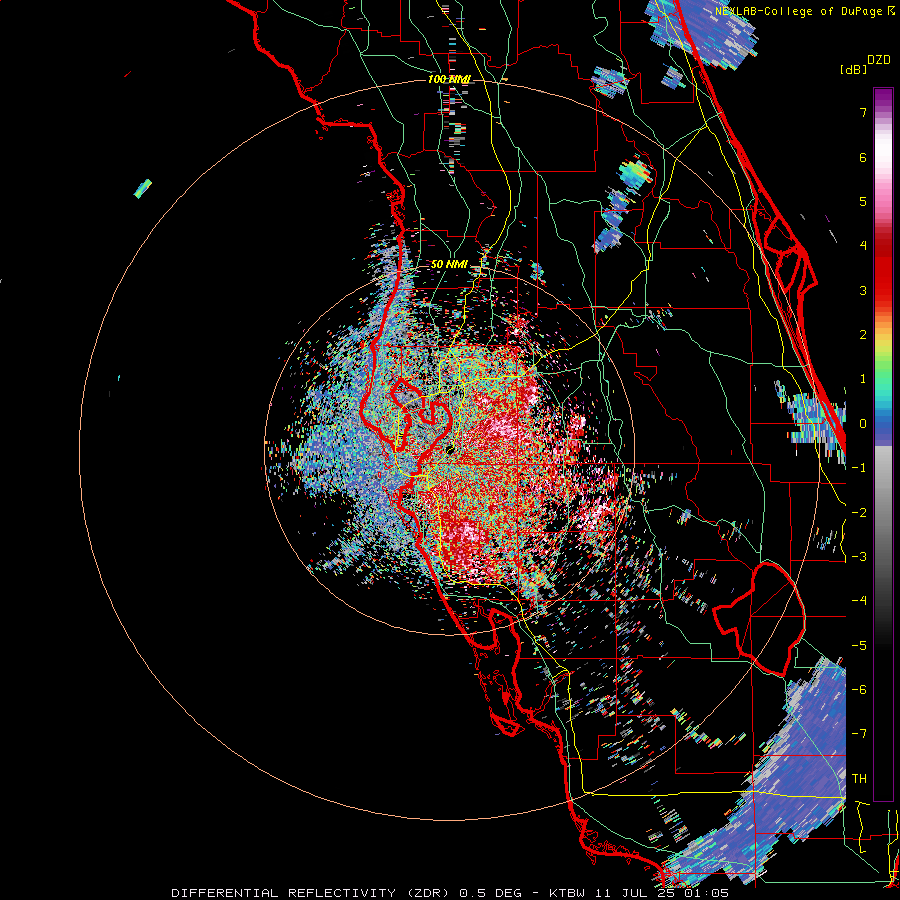The image size is (900, 900).
Task: Click the isolated cyan echo west of the 100 NMI ring
Action: [x=143, y=188]
